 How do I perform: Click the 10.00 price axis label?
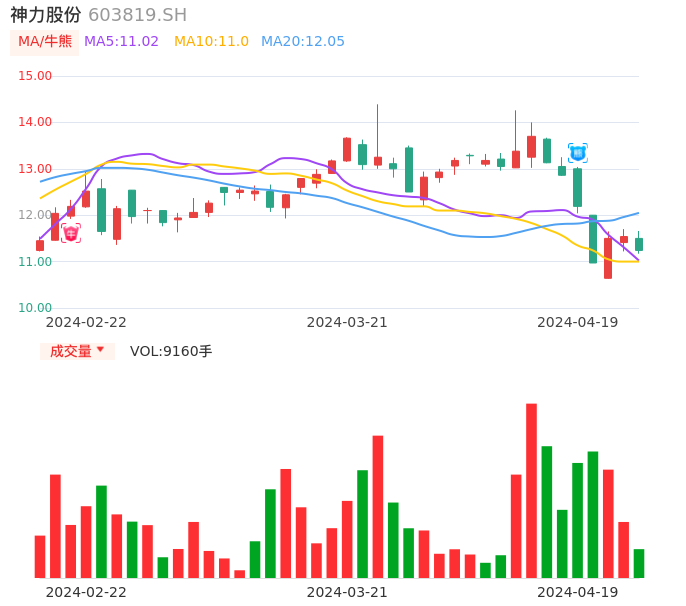(35, 308)
